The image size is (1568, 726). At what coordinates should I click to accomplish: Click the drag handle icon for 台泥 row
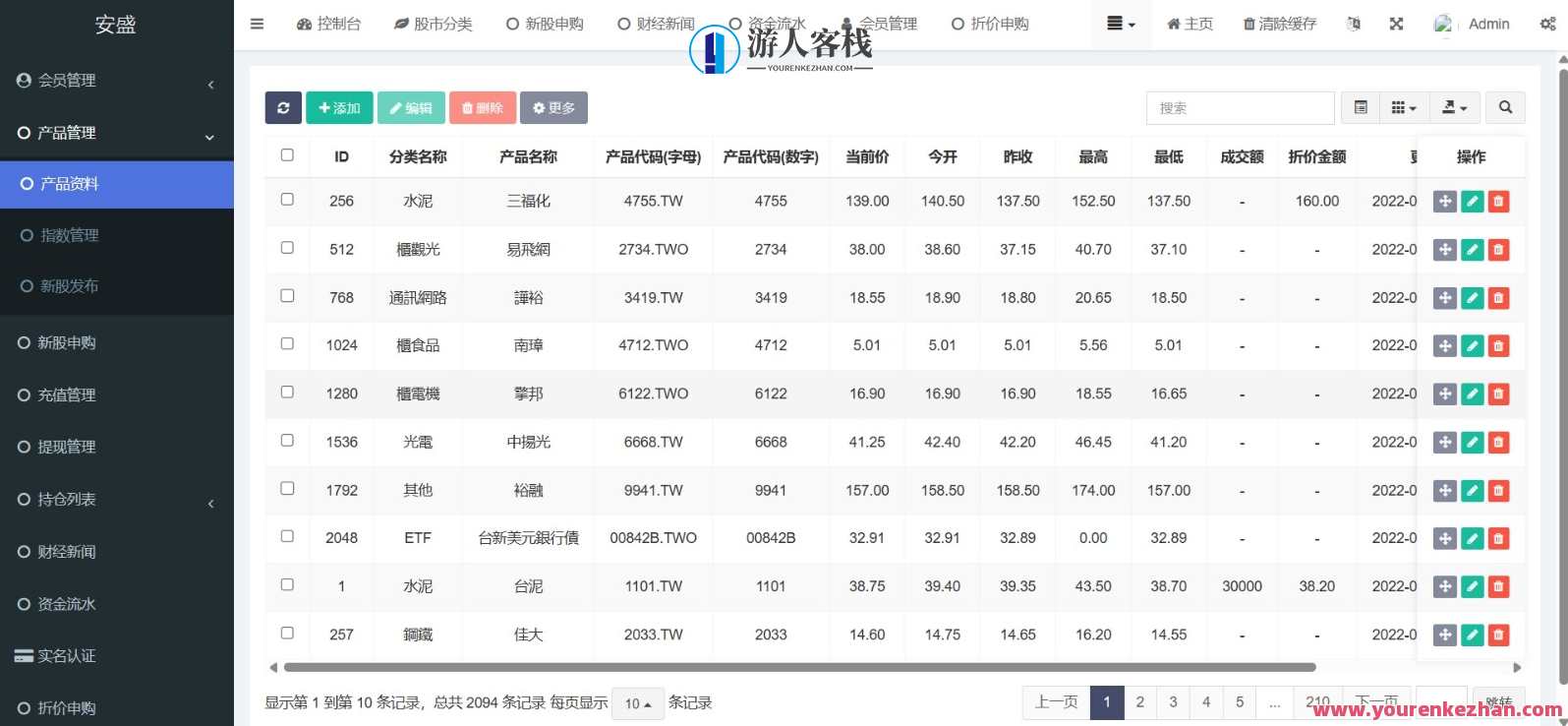point(1445,587)
